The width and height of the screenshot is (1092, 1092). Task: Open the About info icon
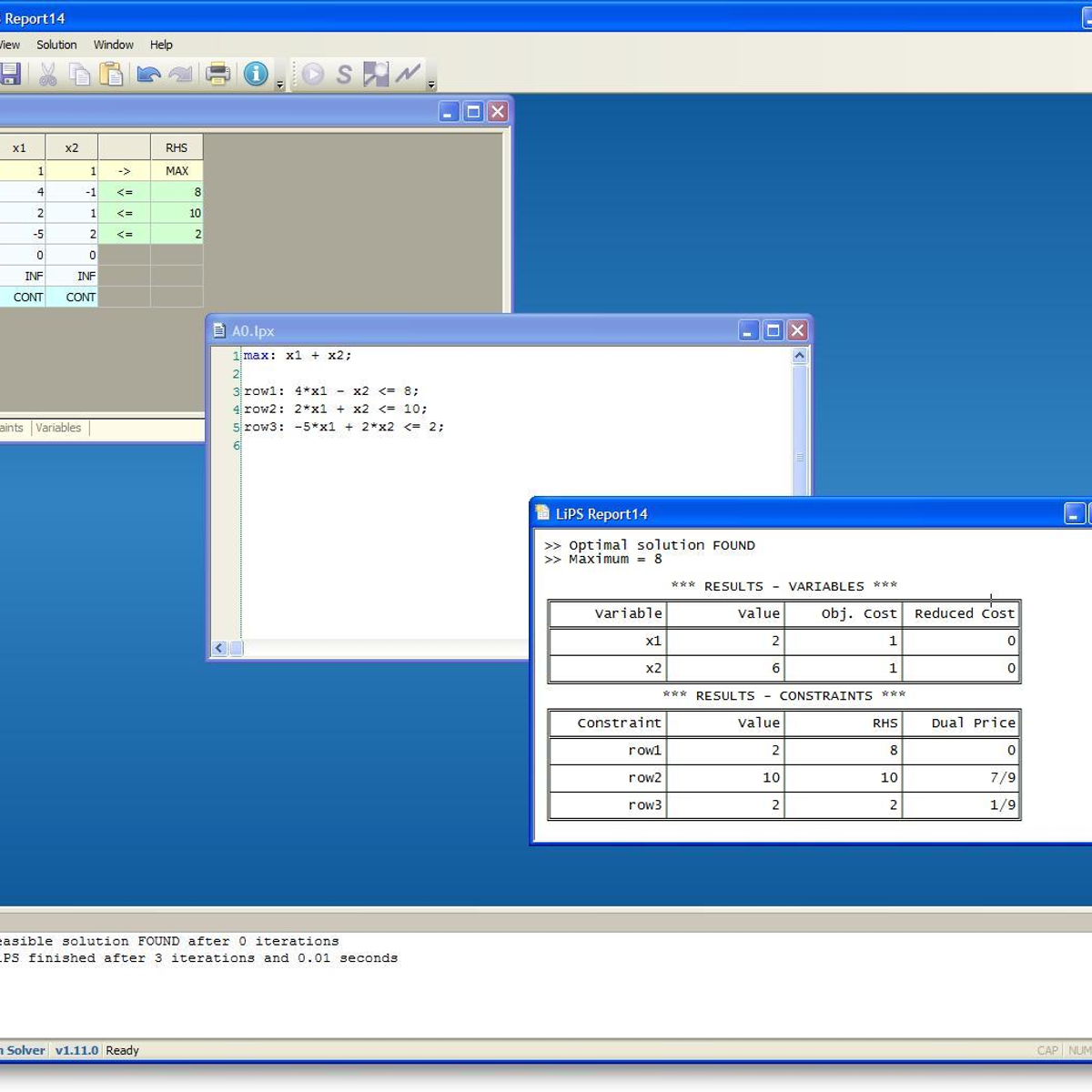[x=255, y=75]
